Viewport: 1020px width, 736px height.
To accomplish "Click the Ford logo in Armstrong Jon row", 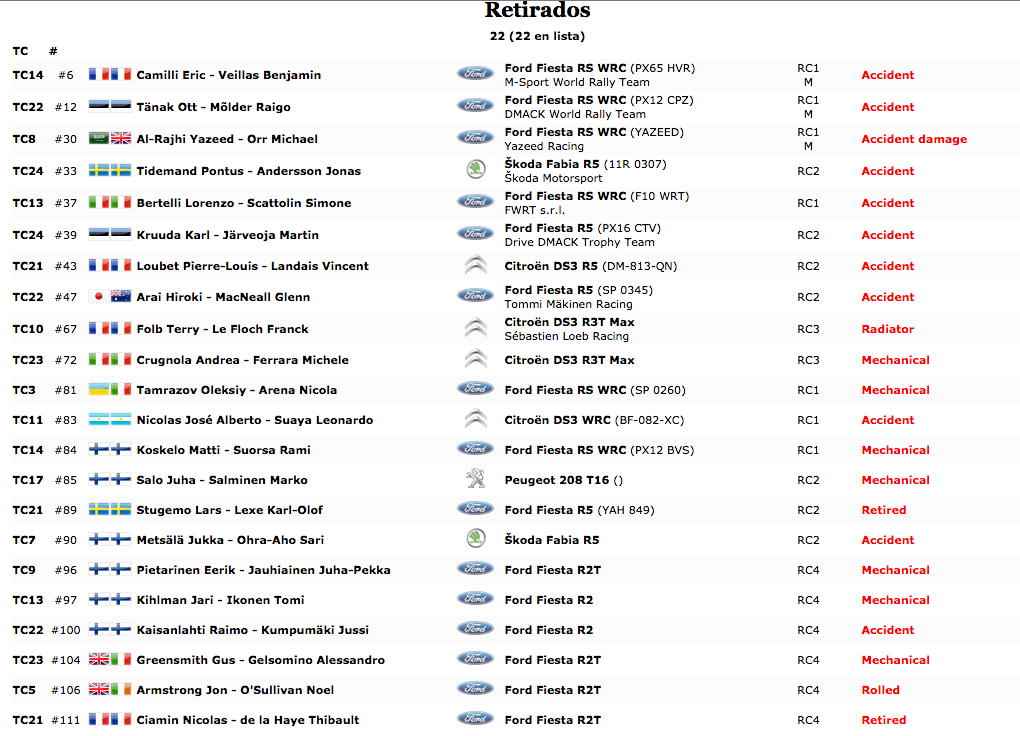I will click(476, 688).
